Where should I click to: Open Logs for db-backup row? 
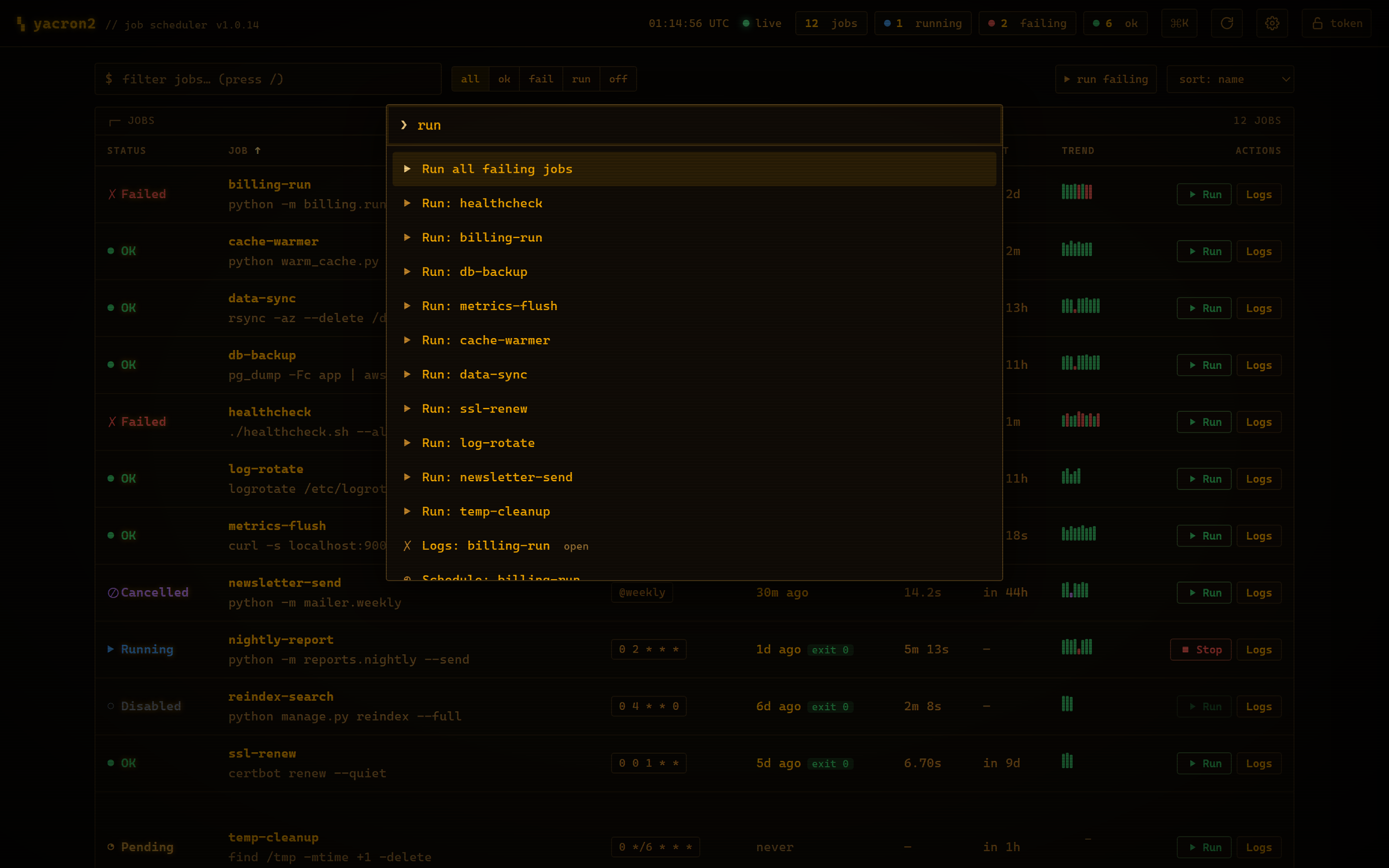point(1258,365)
